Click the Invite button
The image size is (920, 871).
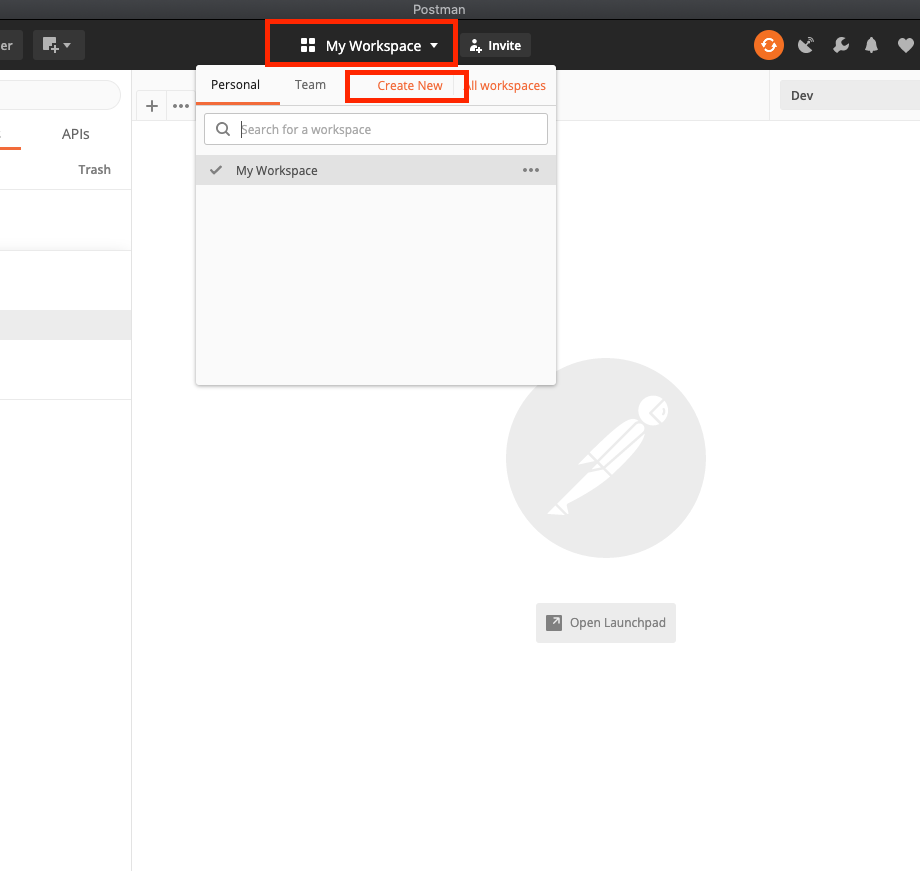click(x=495, y=46)
